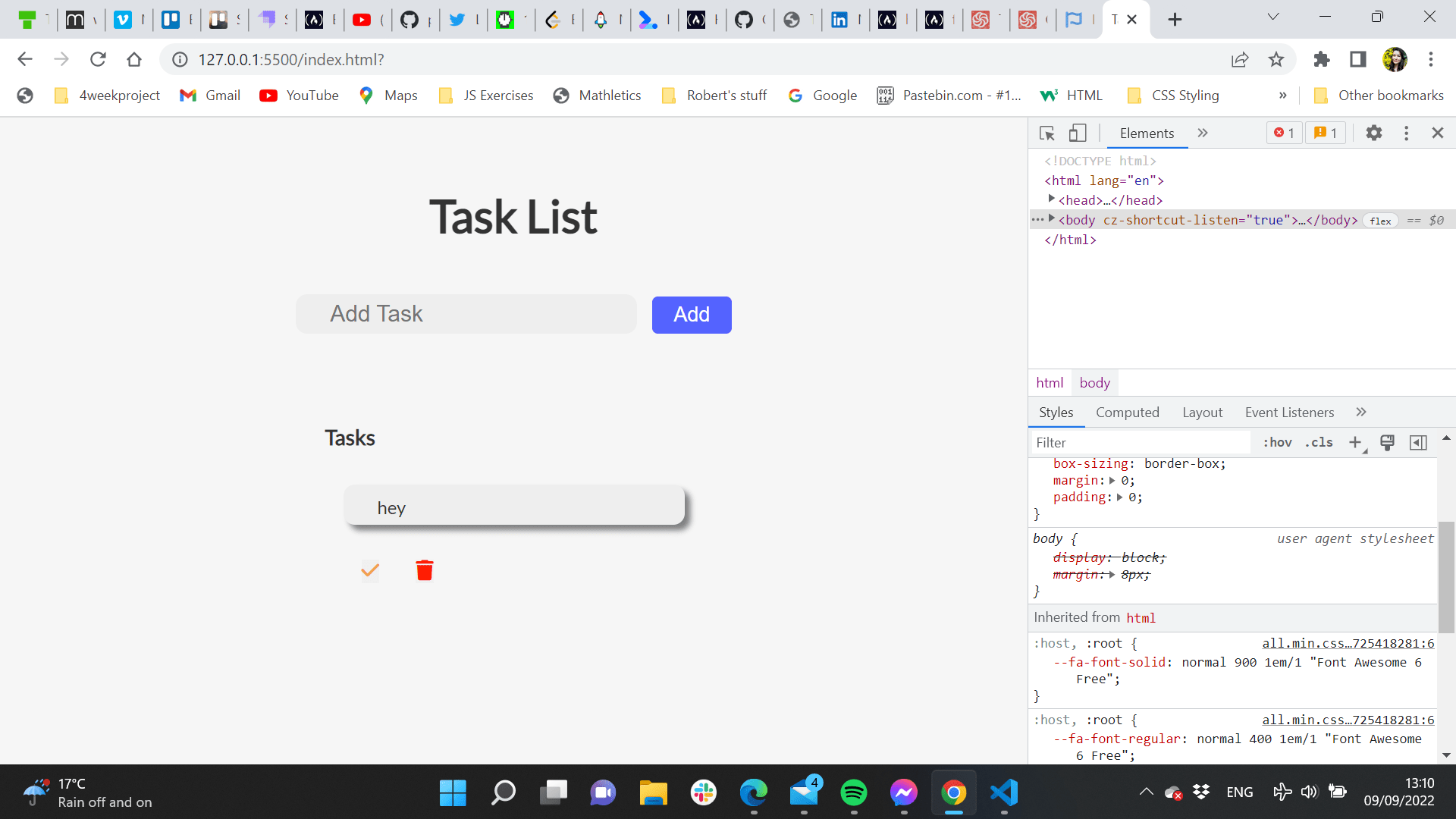Open the Chrome extensions puzzle icon
The image size is (1456, 819).
pos(1322,59)
